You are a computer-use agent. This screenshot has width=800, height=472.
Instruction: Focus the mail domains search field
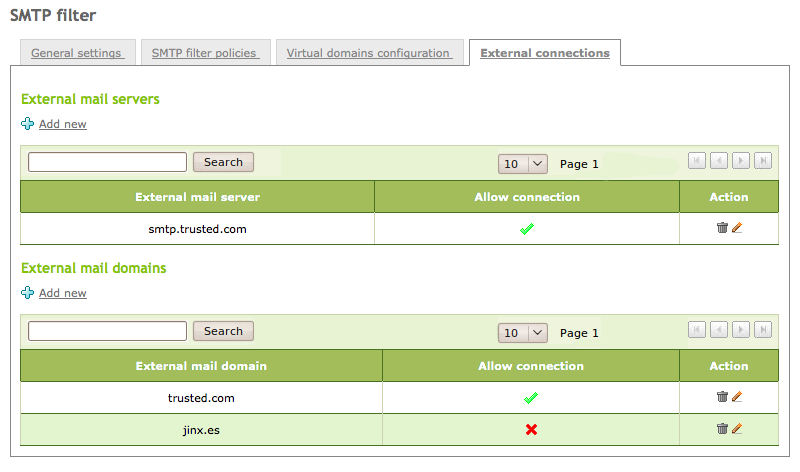click(x=107, y=331)
